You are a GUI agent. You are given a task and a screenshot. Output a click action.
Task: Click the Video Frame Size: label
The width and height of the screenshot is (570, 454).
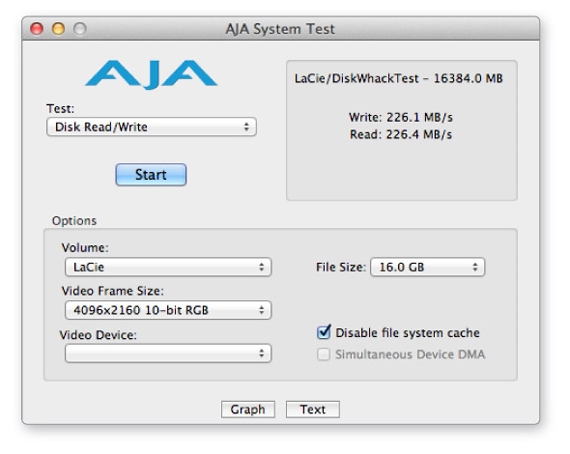[113, 291]
